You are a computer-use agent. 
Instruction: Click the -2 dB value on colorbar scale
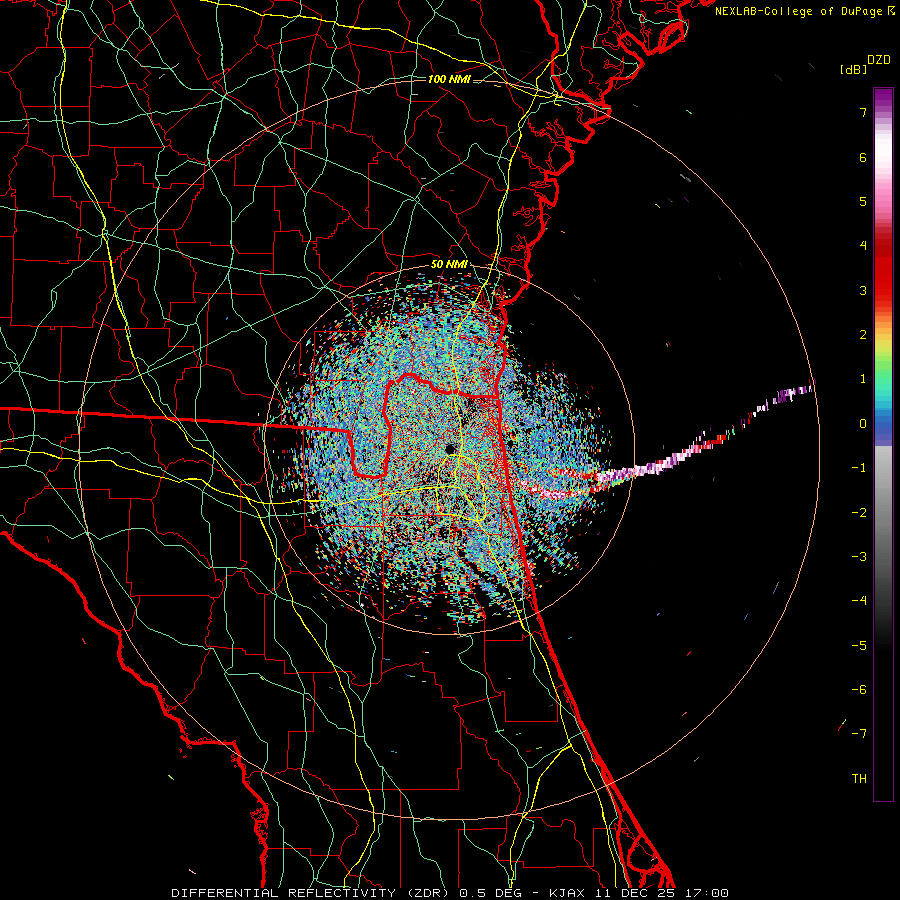[x=859, y=513]
